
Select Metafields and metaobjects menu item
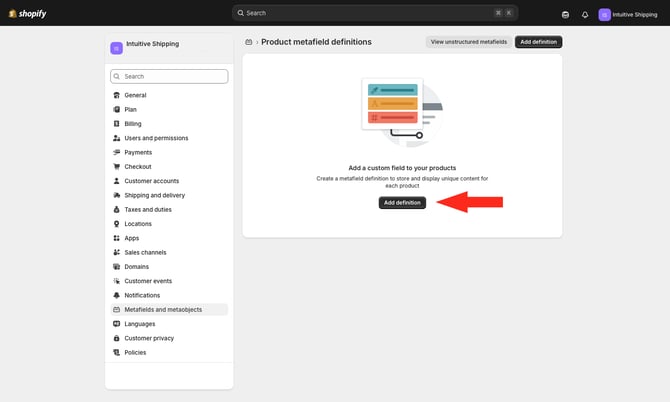169,310
